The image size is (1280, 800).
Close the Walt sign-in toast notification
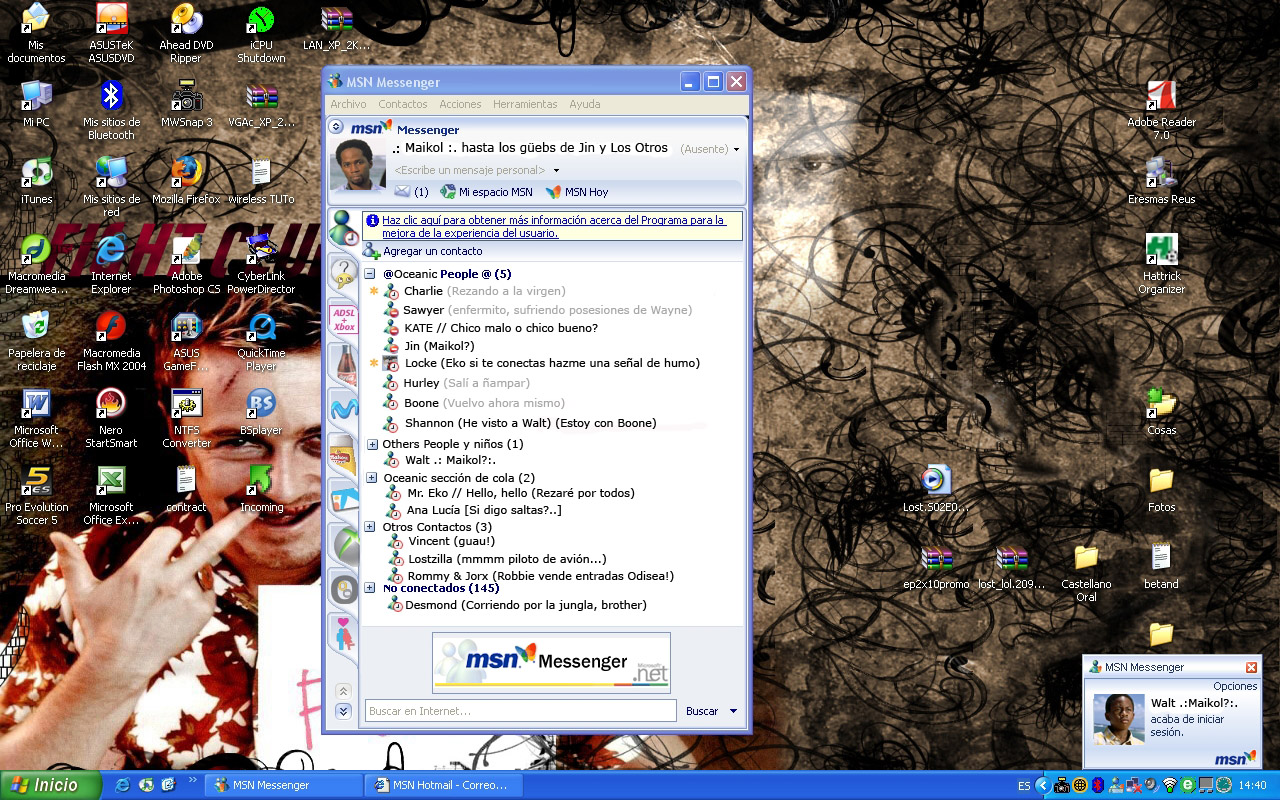tap(1251, 667)
